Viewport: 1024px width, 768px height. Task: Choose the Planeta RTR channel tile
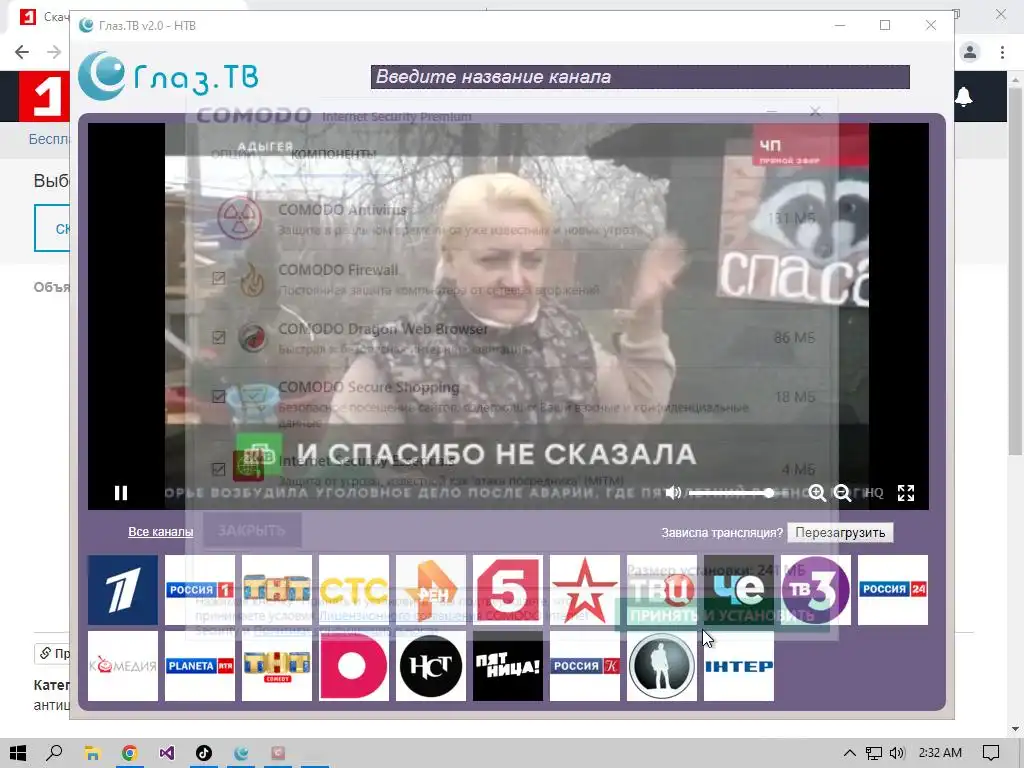[x=200, y=666]
